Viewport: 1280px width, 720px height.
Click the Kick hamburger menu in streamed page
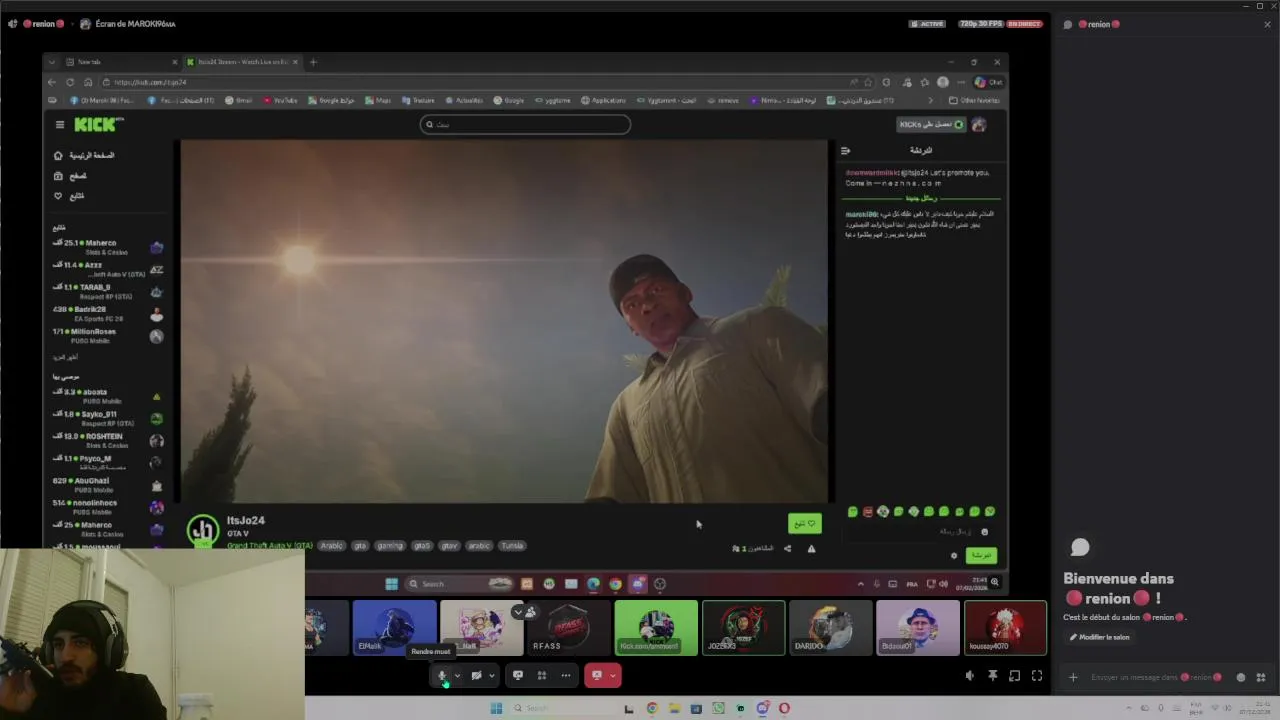pos(60,124)
